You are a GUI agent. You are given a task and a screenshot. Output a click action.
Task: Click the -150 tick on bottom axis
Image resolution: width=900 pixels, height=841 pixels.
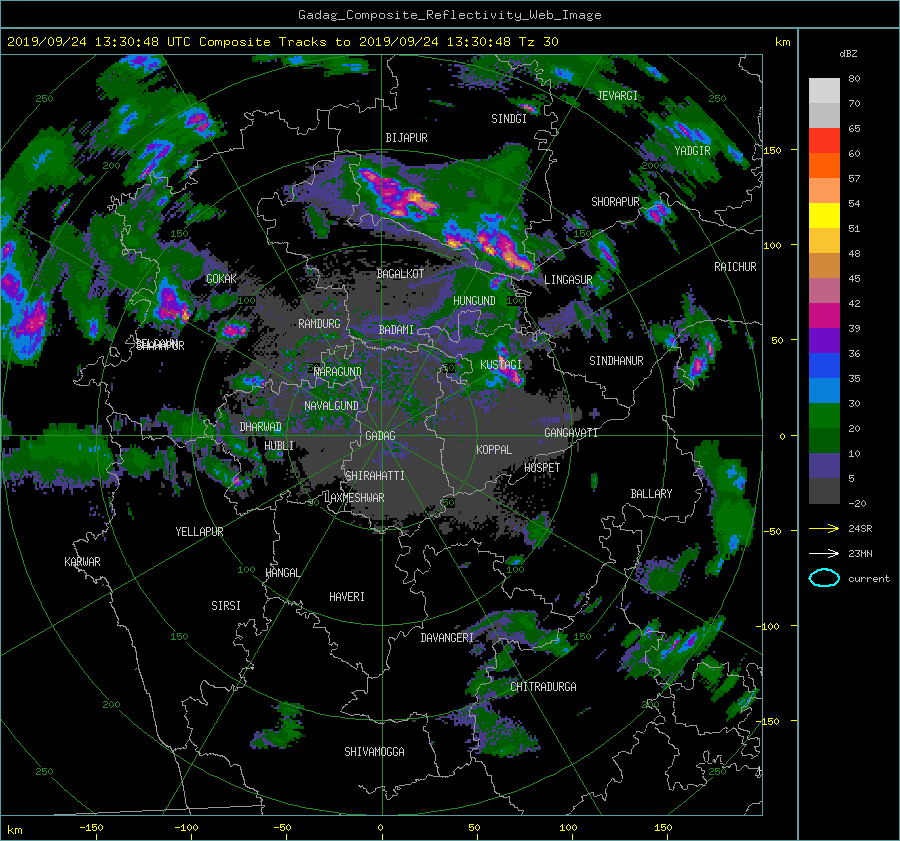(x=91, y=828)
